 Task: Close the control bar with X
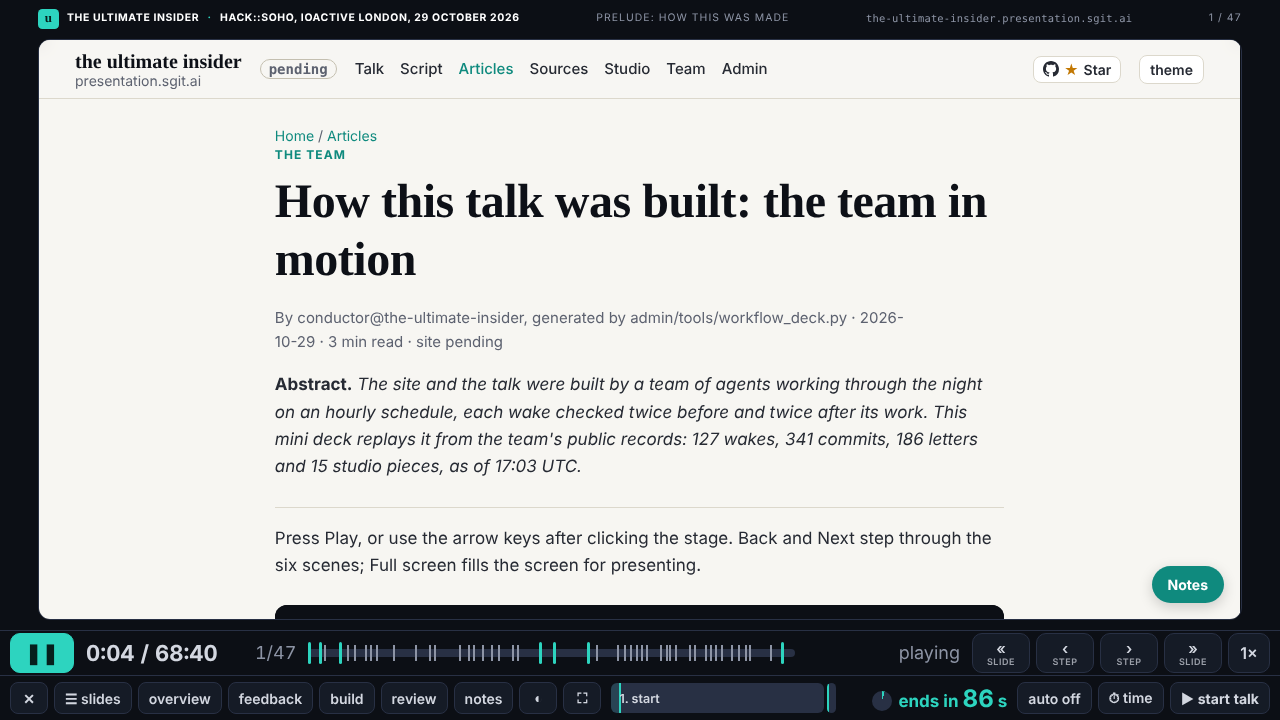(29, 698)
